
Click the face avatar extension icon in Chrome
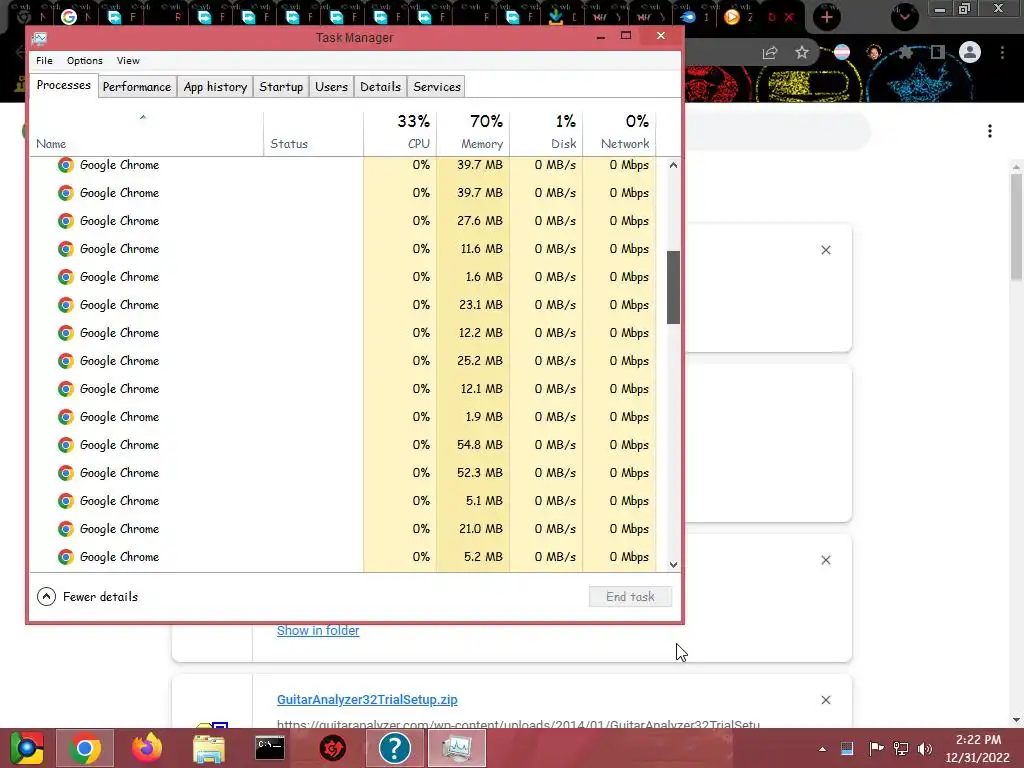pyautogui.click(x=874, y=52)
